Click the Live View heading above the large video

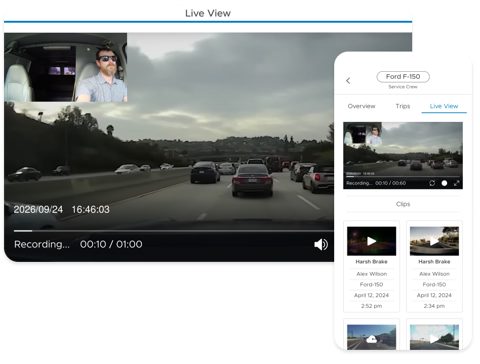[x=208, y=13]
